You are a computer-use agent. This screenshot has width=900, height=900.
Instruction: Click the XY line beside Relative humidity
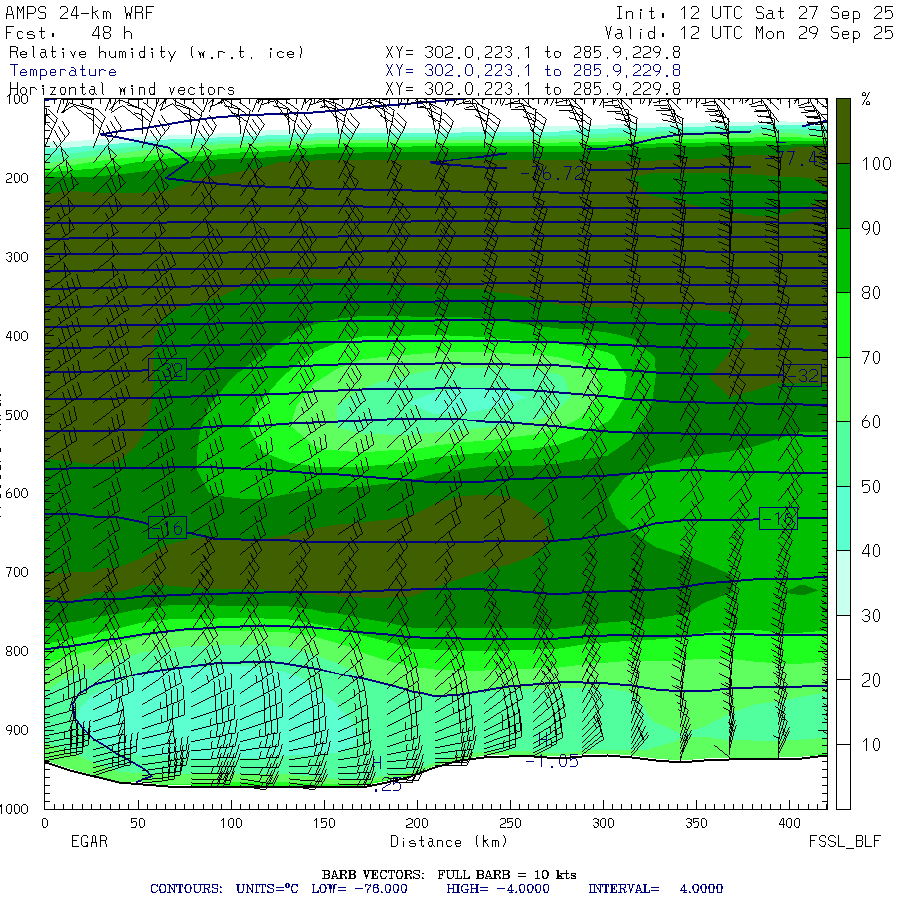coord(533,52)
